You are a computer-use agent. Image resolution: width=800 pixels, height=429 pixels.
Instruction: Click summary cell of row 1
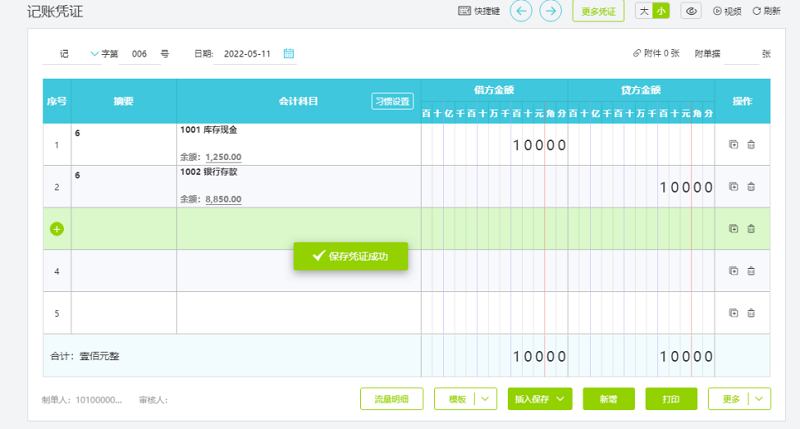tap(123, 144)
